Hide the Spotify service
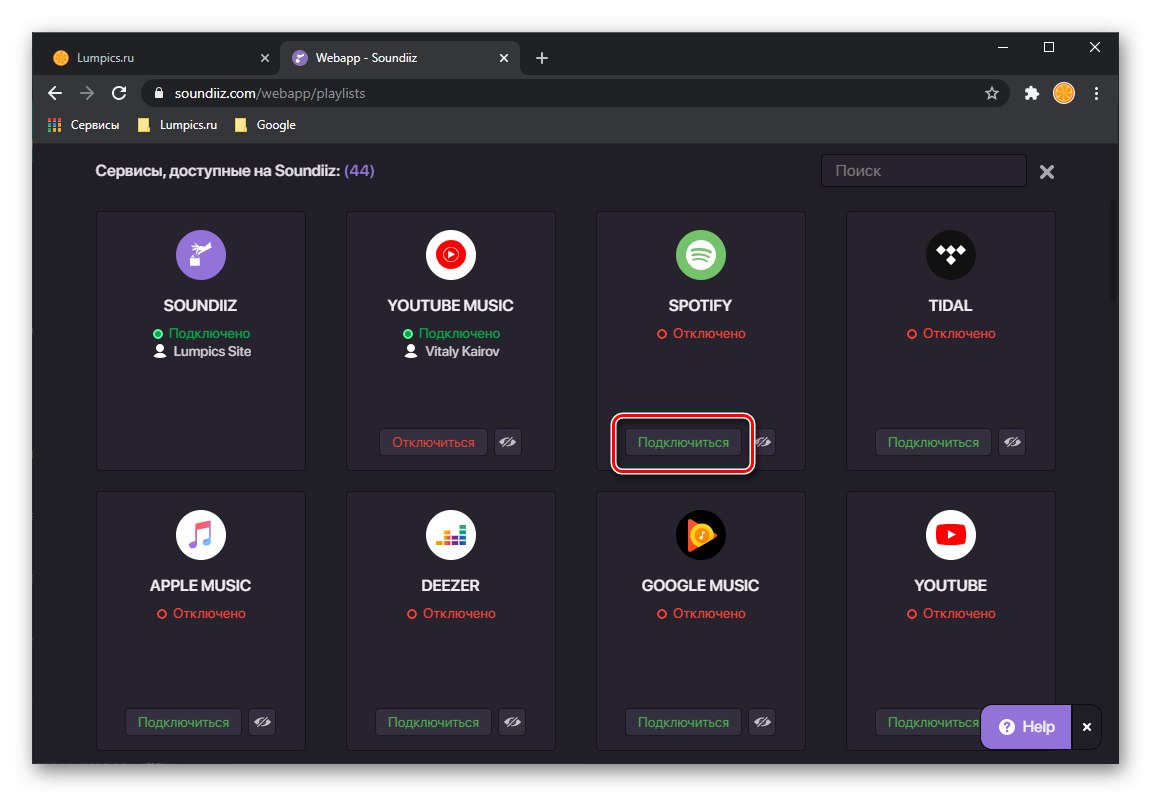This screenshot has width=1151, height=796. tap(764, 442)
